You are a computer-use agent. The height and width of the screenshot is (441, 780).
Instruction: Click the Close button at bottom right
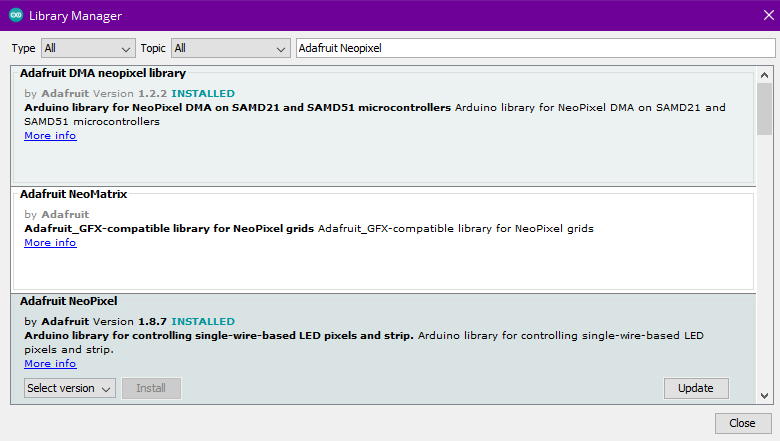[x=743, y=423]
